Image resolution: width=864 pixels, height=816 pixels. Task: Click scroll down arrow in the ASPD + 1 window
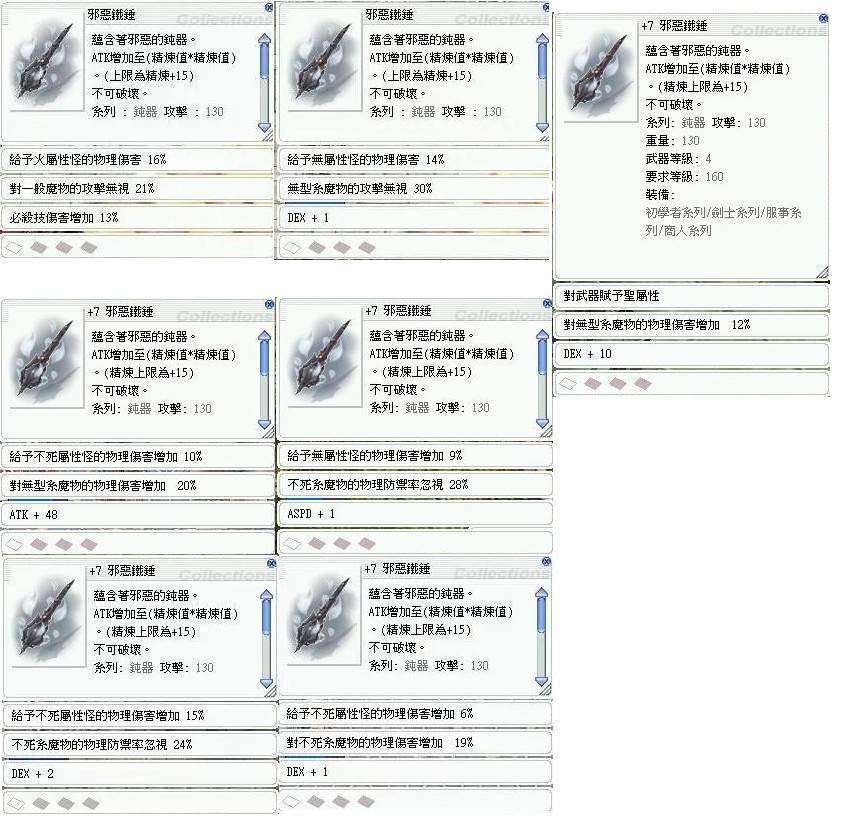pyautogui.click(x=542, y=423)
